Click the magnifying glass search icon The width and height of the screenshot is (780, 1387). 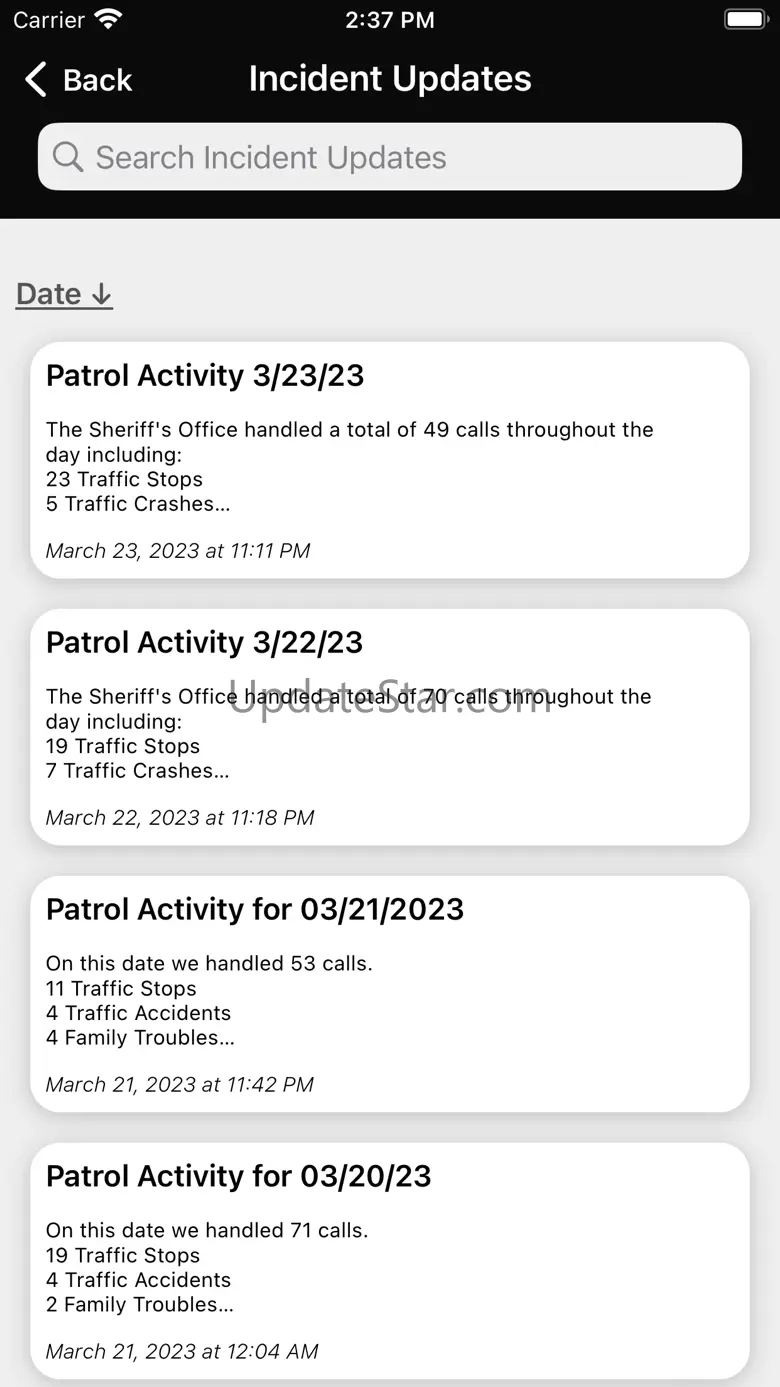(67, 157)
